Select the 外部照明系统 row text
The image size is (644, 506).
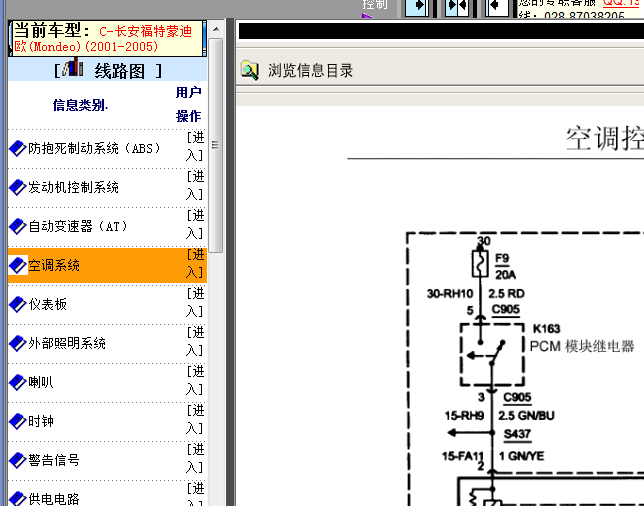point(67,343)
